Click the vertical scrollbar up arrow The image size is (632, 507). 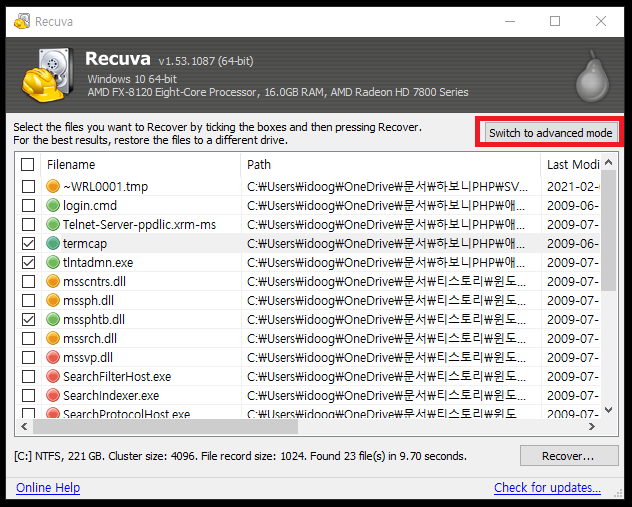[x=609, y=162]
